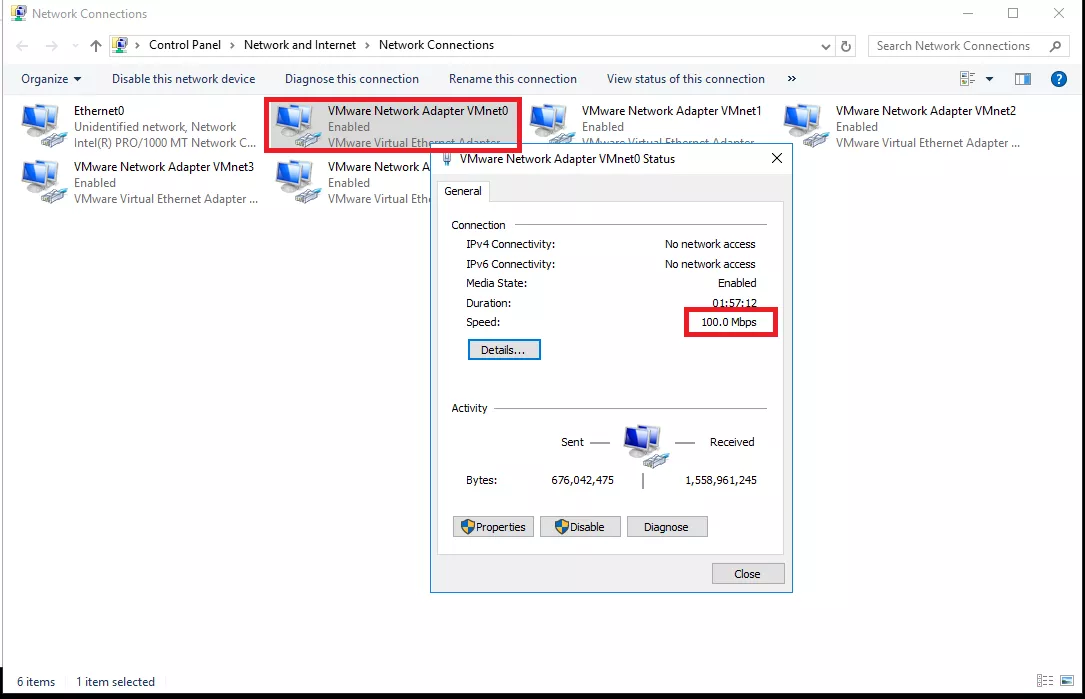
Task: Select the VMware Network Adapter VMnet3 icon
Action: pos(44,182)
